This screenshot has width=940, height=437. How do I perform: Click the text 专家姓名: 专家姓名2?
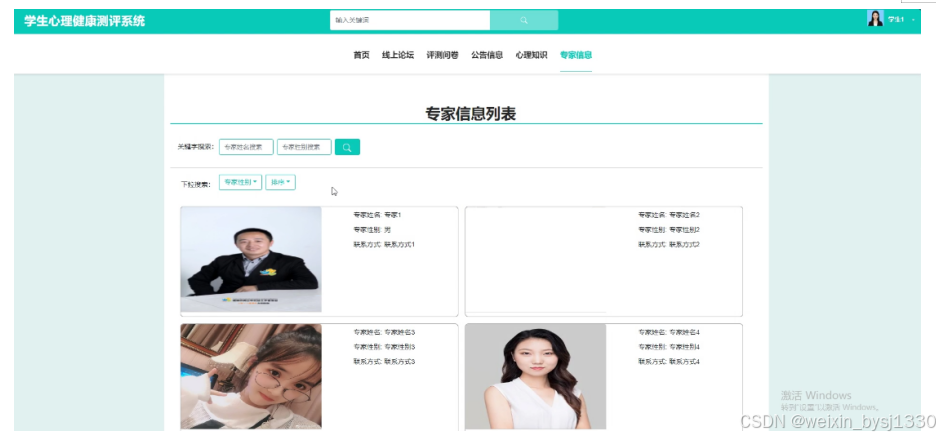[669, 215]
